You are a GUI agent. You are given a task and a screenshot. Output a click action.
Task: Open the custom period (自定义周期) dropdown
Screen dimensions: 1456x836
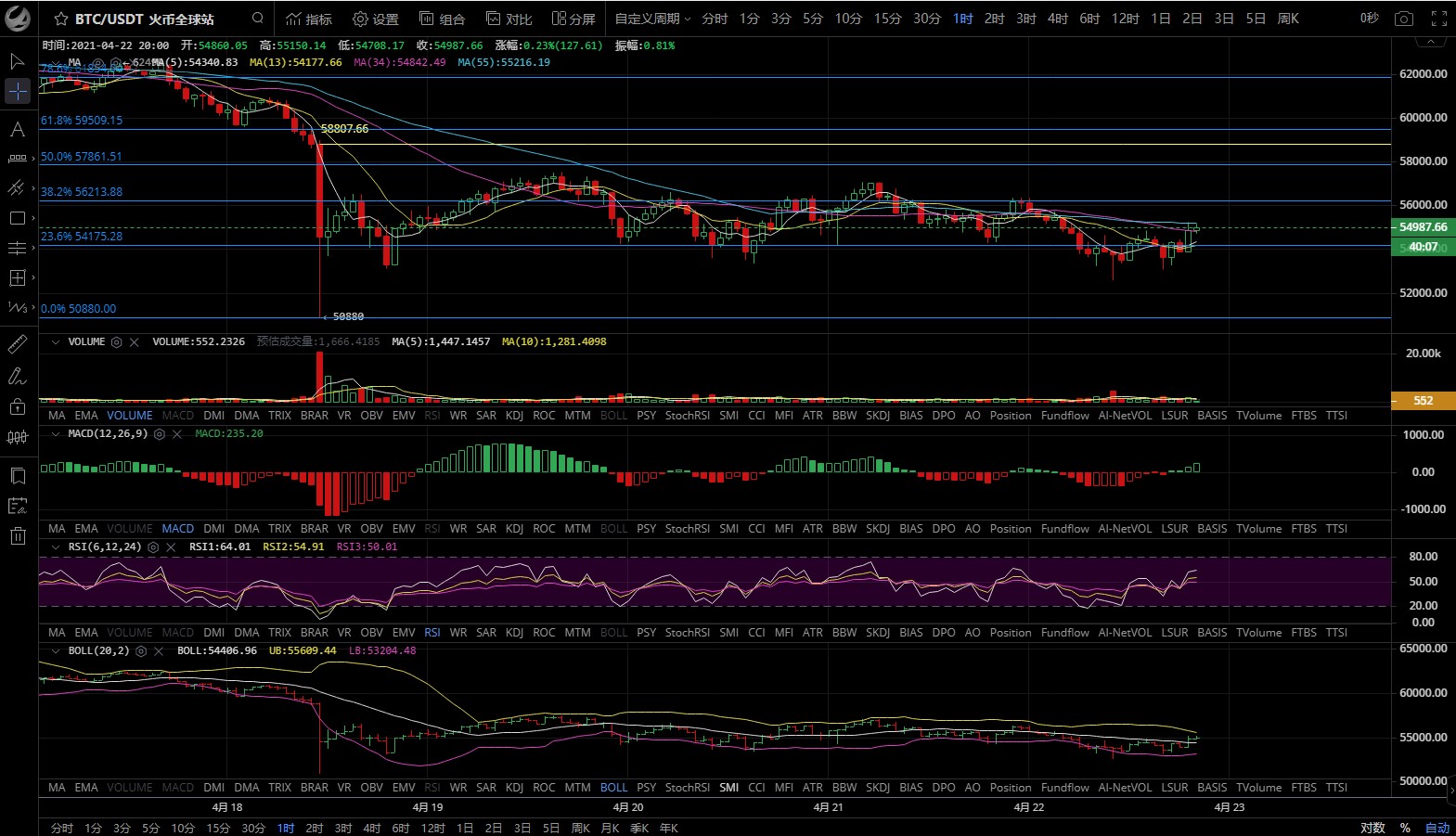click(x=652, y=19)
